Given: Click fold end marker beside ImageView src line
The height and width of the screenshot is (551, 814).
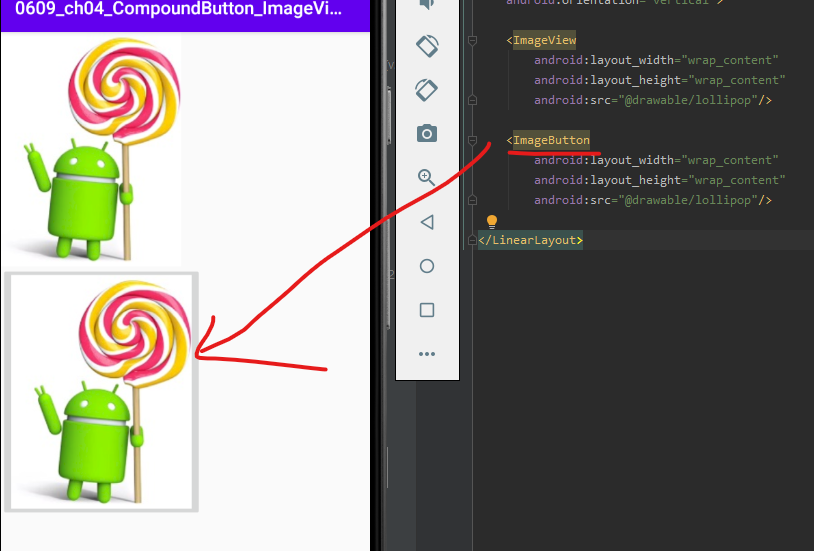Looking at the screenshot, I should click(472, 100).
